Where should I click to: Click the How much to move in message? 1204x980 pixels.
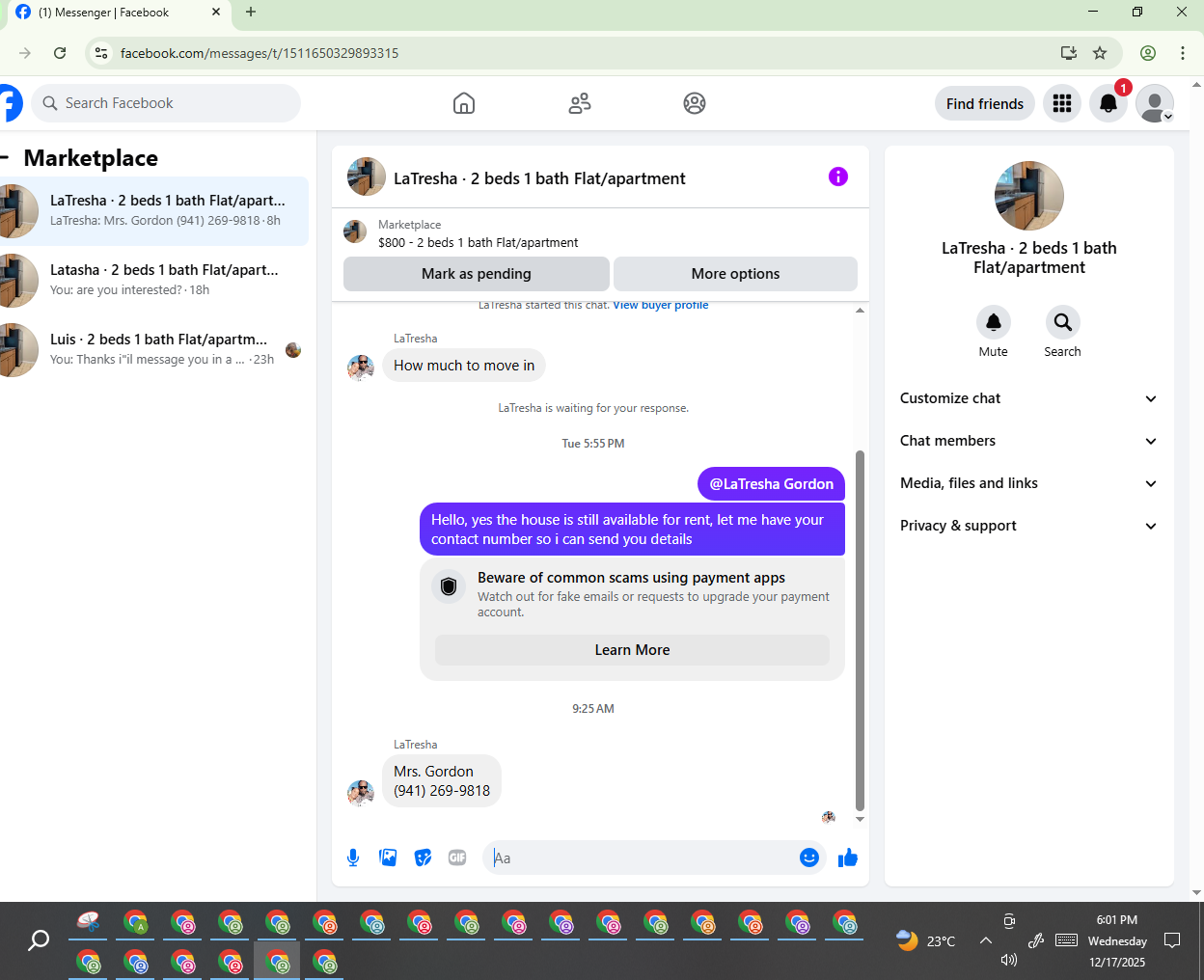coord(464,366)
